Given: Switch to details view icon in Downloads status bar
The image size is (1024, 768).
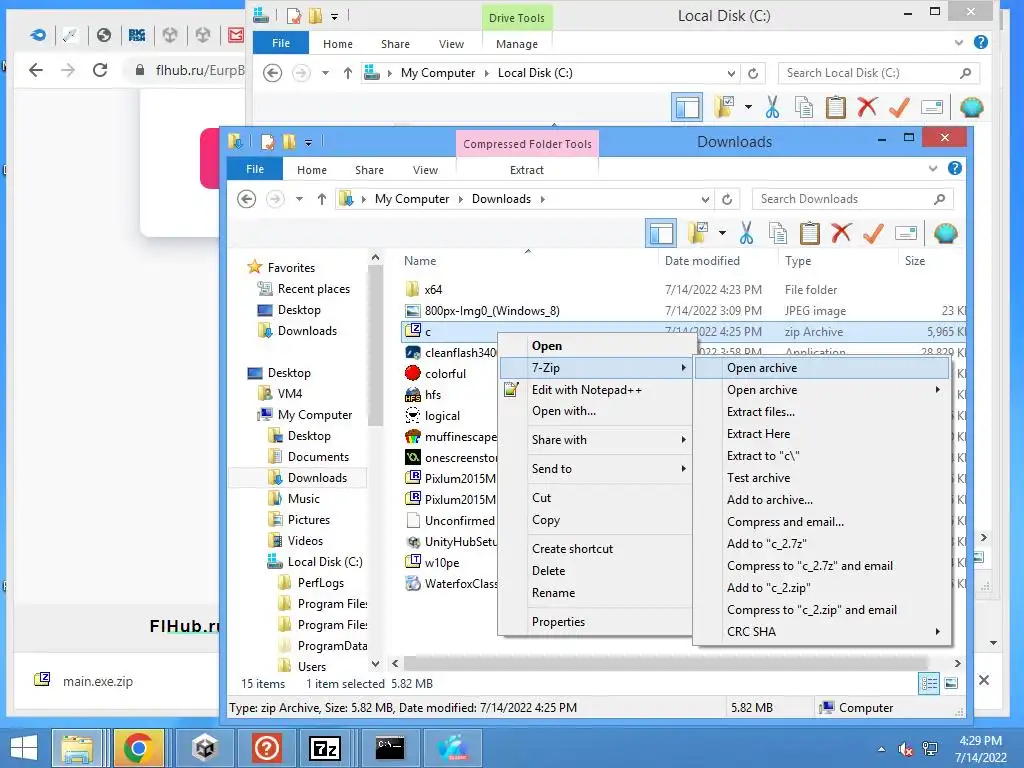Looking at the screenshot, I should pyautogui.click(x=929, y=684).
